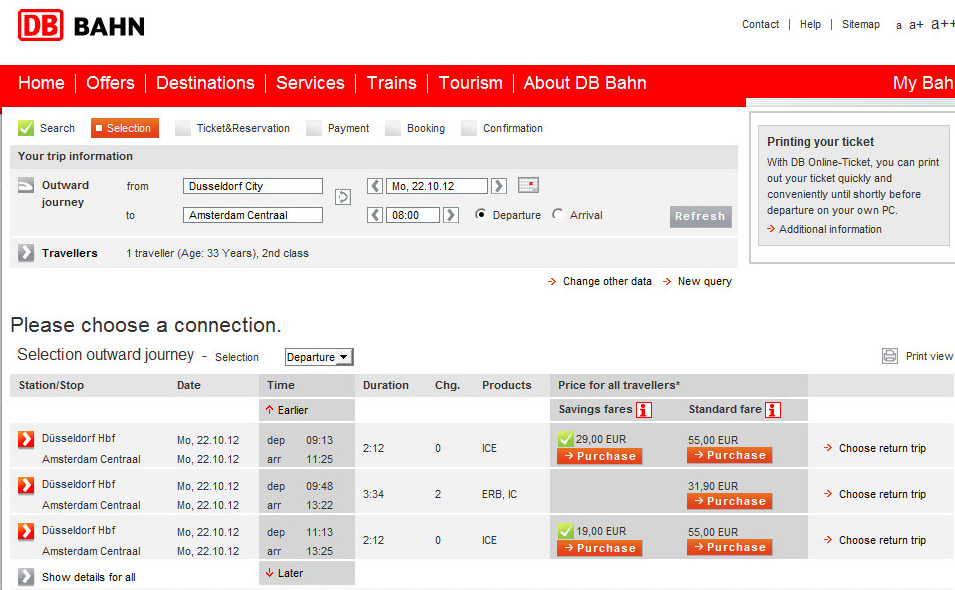This screenshot has width=955, height=590.
Task: Open Savings fares info icon
Action: [x=644, y=410]
